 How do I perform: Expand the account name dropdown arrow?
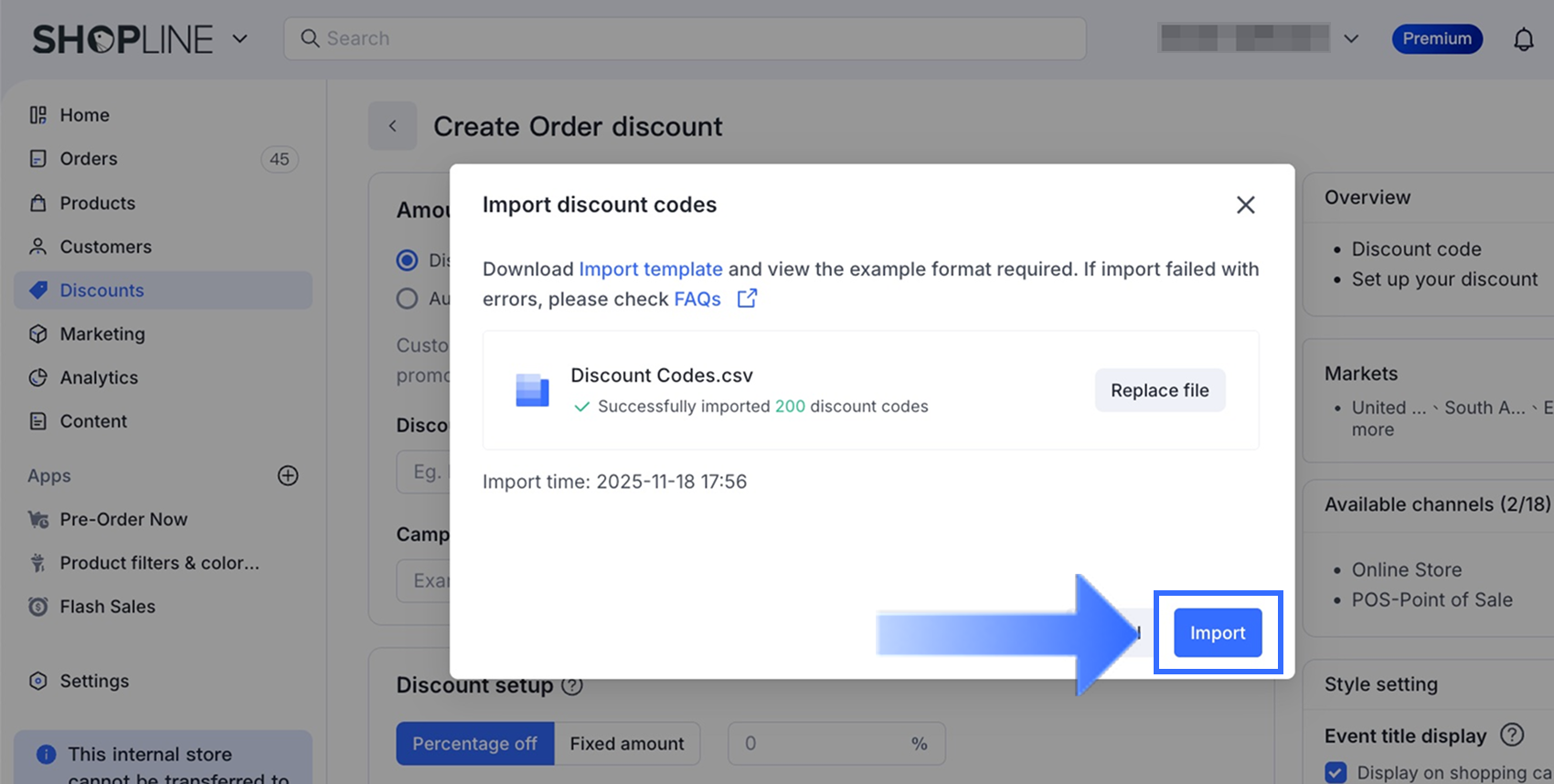(1351, 38)
